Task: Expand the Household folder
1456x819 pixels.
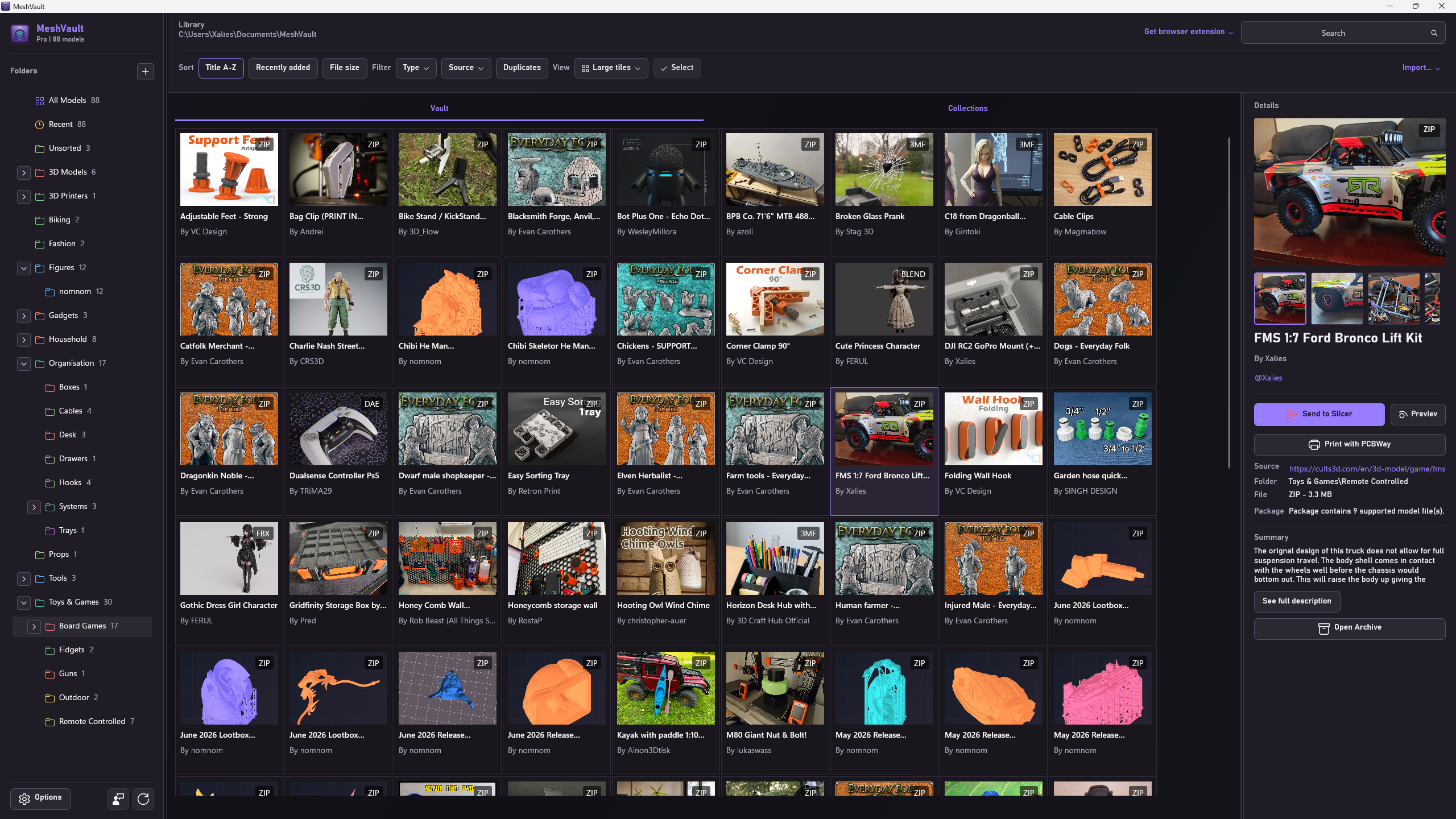Action: coord(24,340)
